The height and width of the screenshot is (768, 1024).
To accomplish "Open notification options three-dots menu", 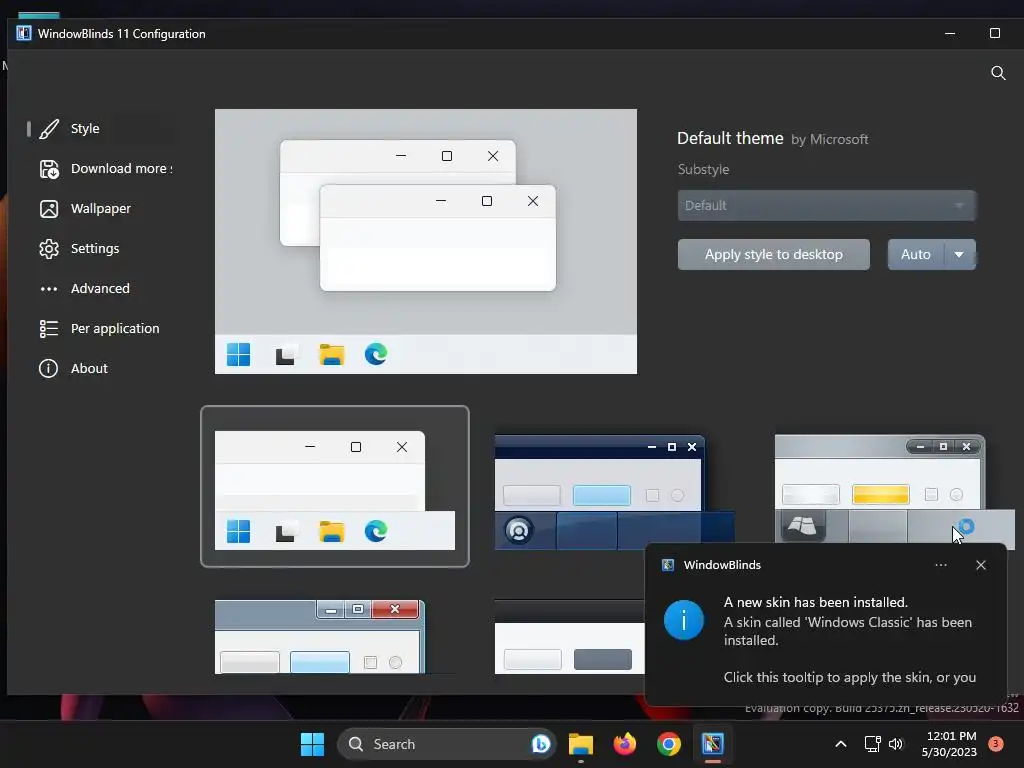I will (940, 565).
